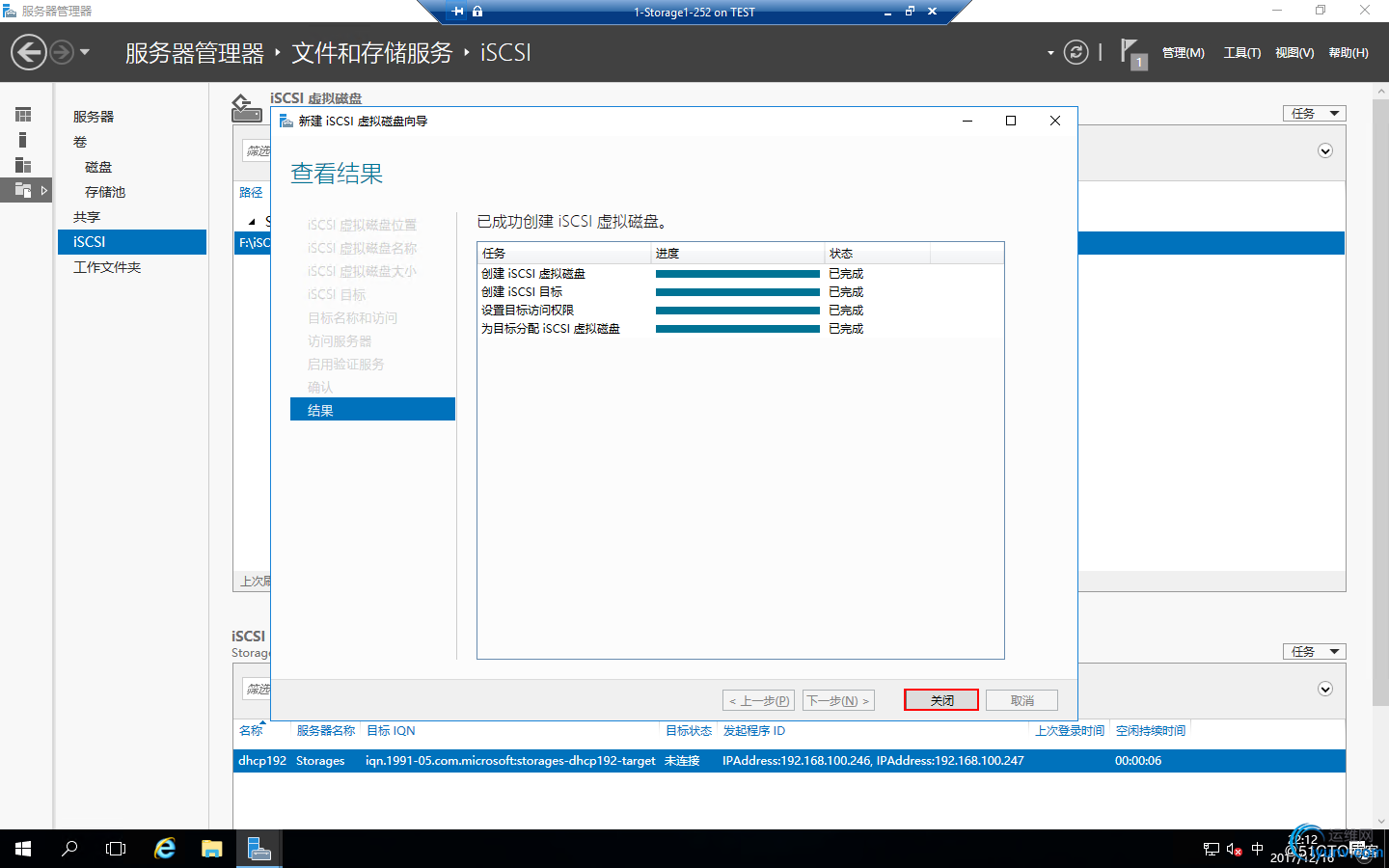Viewport: 1389px width, 868px height.
Task: Select the All Servers icon in left rail
Action: pos(23,165)
